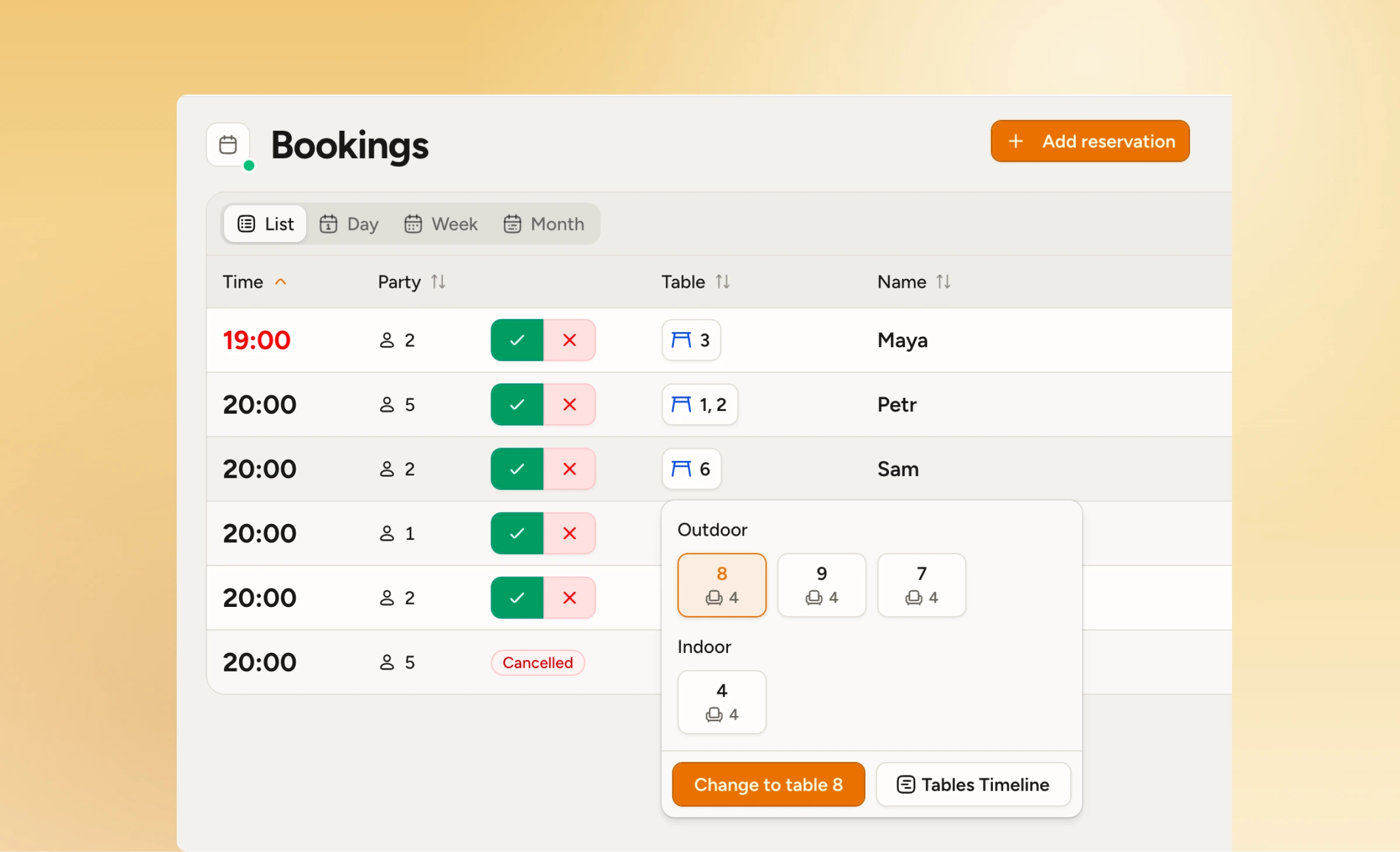Sort by Name column arrows
This screenshot has height=852, width=1400.
944,282
